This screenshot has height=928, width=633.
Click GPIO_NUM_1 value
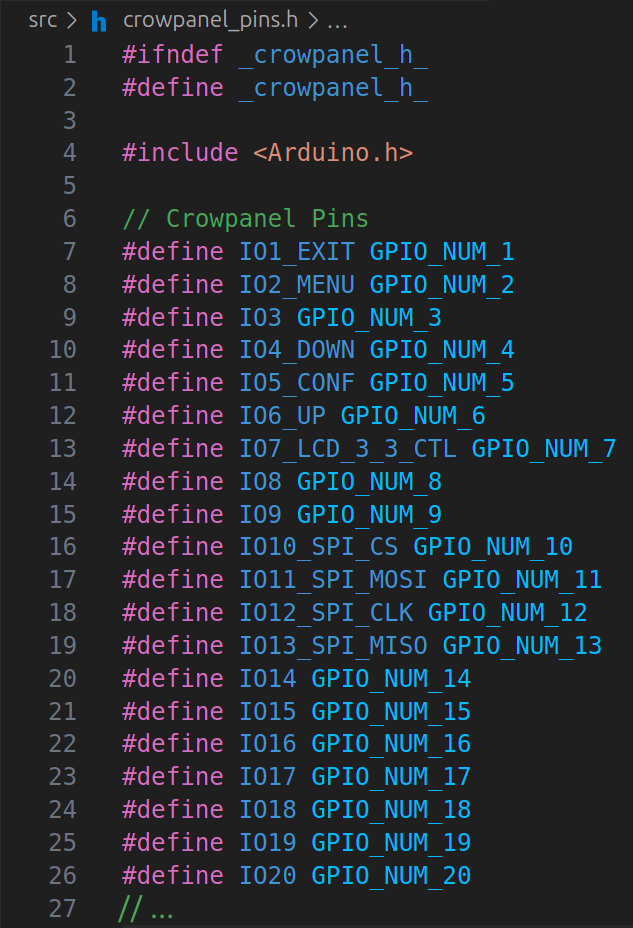442,252
